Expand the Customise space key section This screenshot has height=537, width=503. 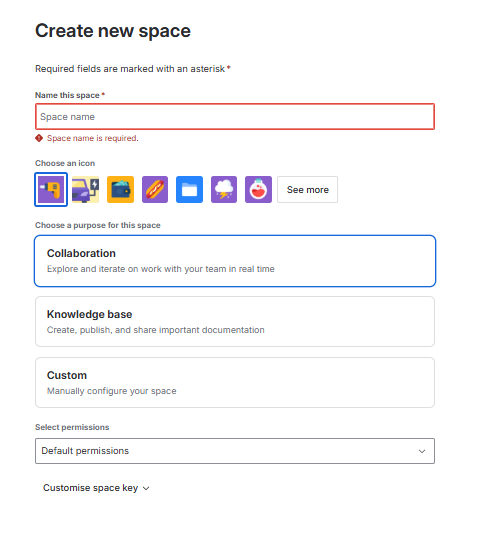(96, 488)
